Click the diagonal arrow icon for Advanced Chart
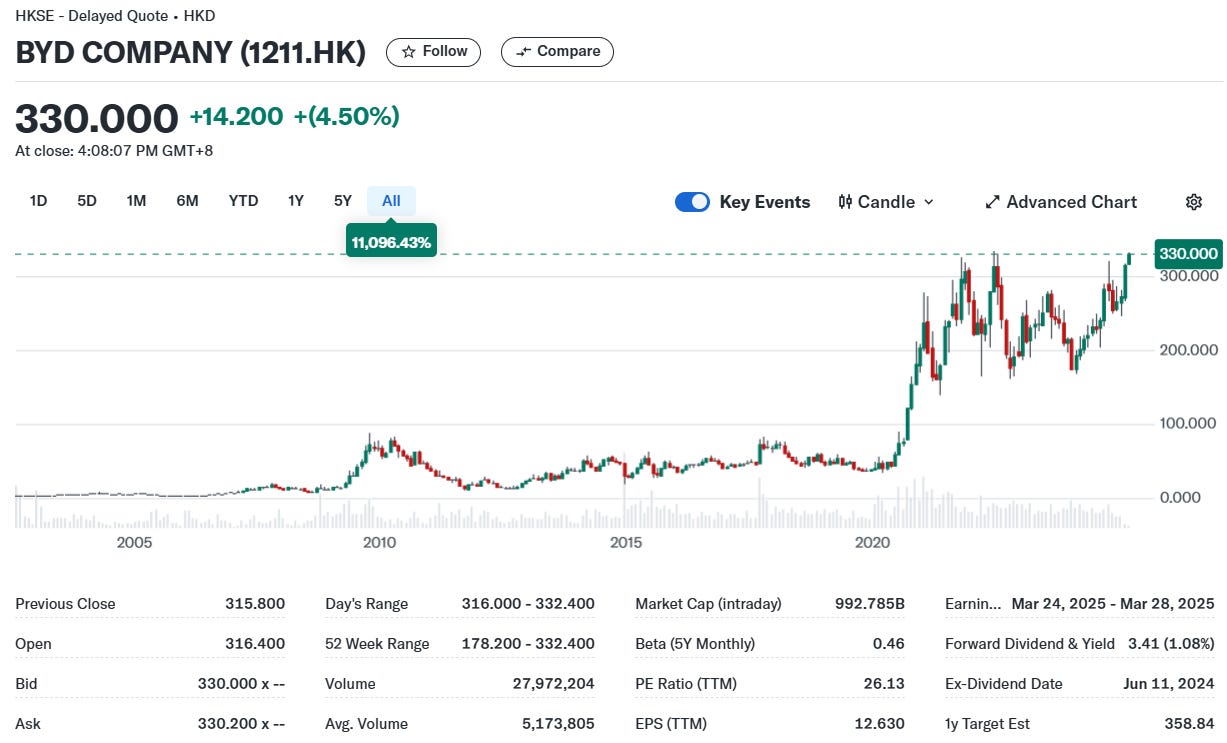 991,202
